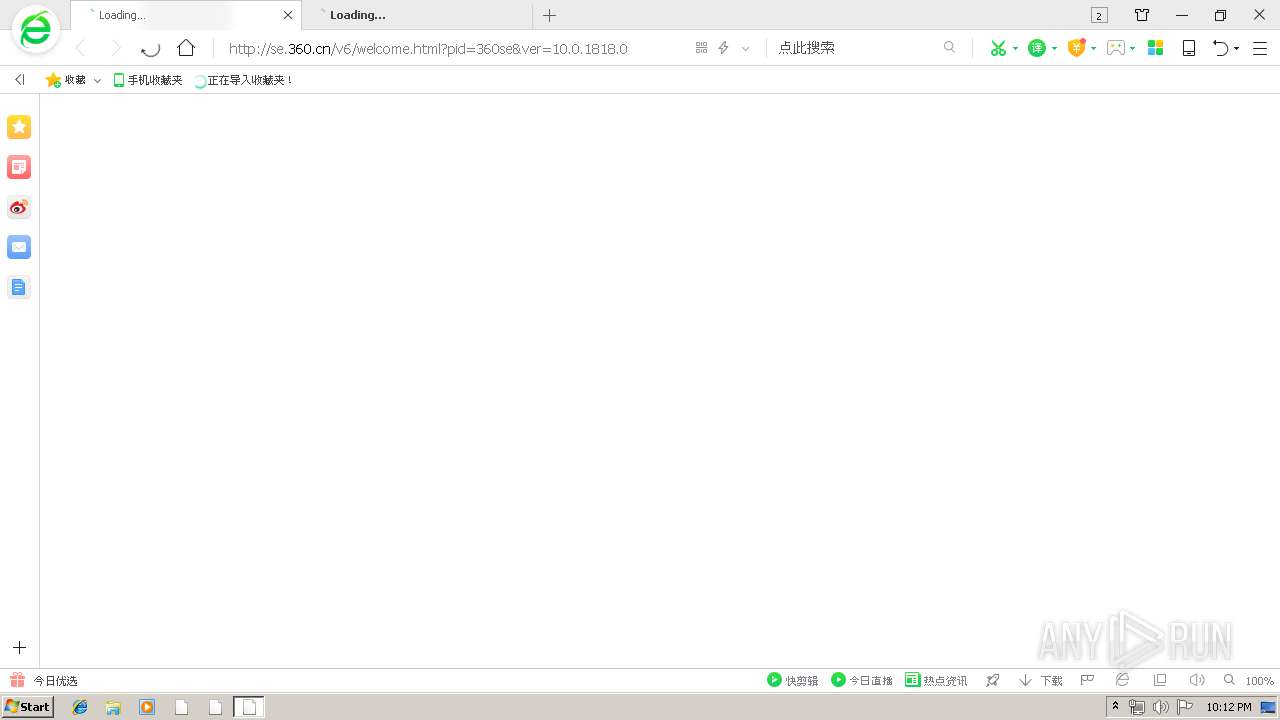
Task: Expand the undo closed tabs dropdown
Action: (x=1237, y=48)
